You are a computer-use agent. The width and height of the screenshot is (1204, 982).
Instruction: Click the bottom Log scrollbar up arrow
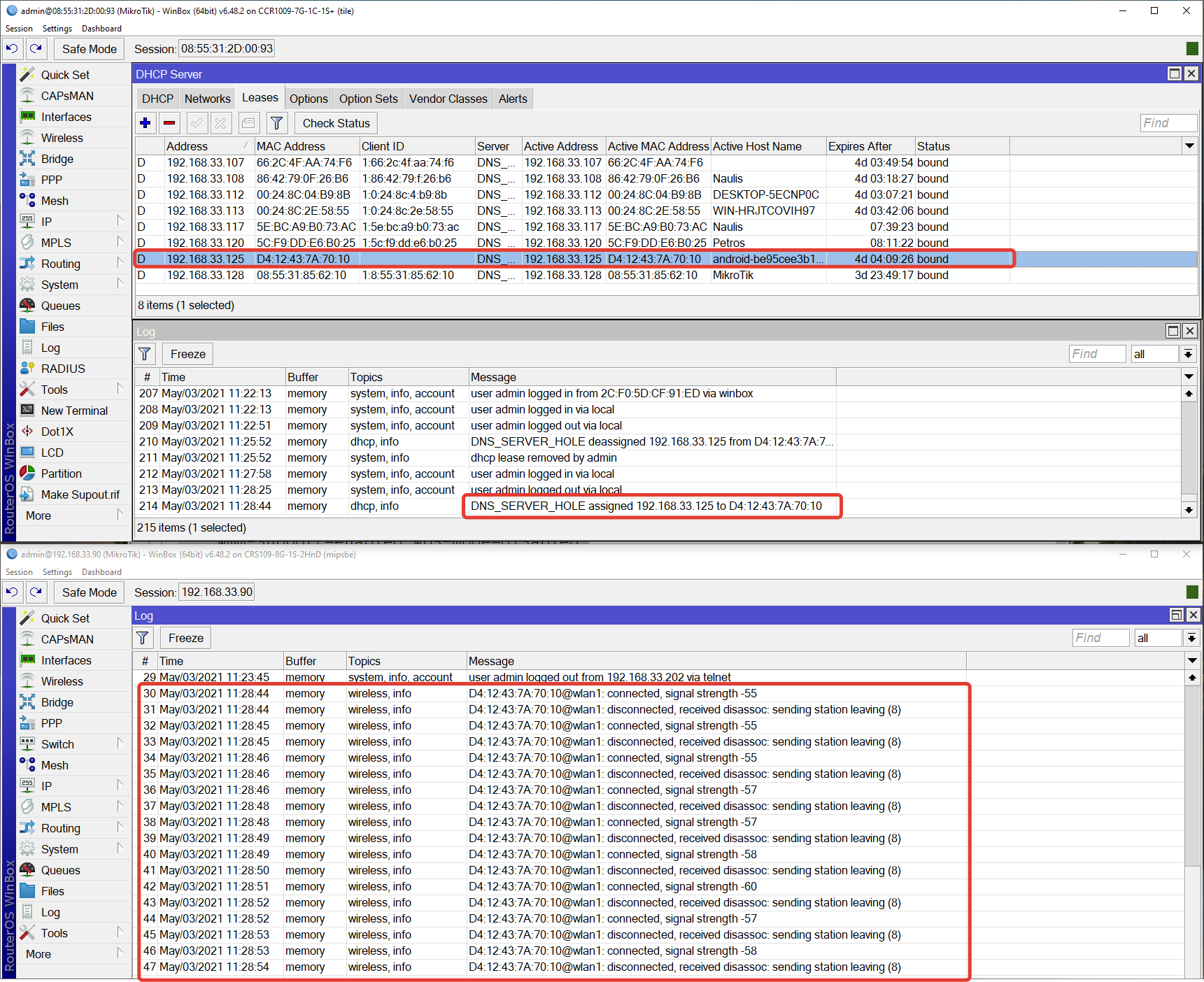(1192, 677)
